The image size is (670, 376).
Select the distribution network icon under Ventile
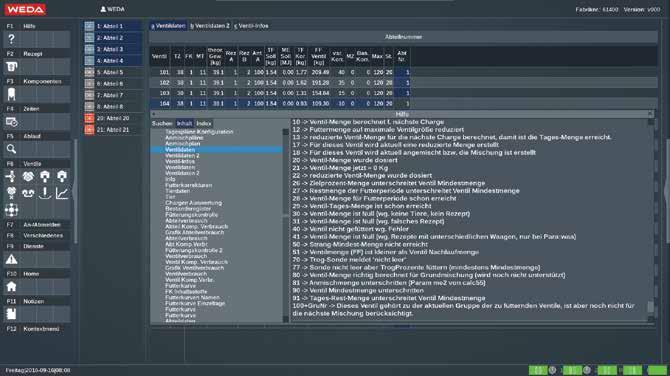pos(11,210)
